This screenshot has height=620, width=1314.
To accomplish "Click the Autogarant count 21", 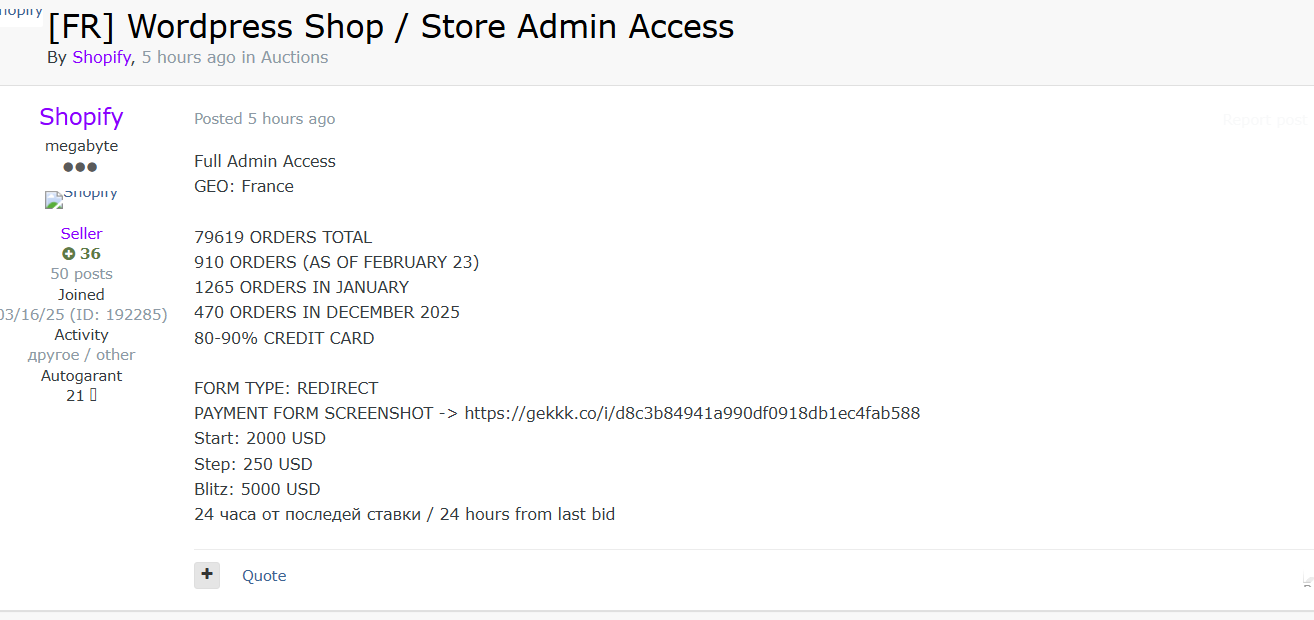I will click(75, 396).
